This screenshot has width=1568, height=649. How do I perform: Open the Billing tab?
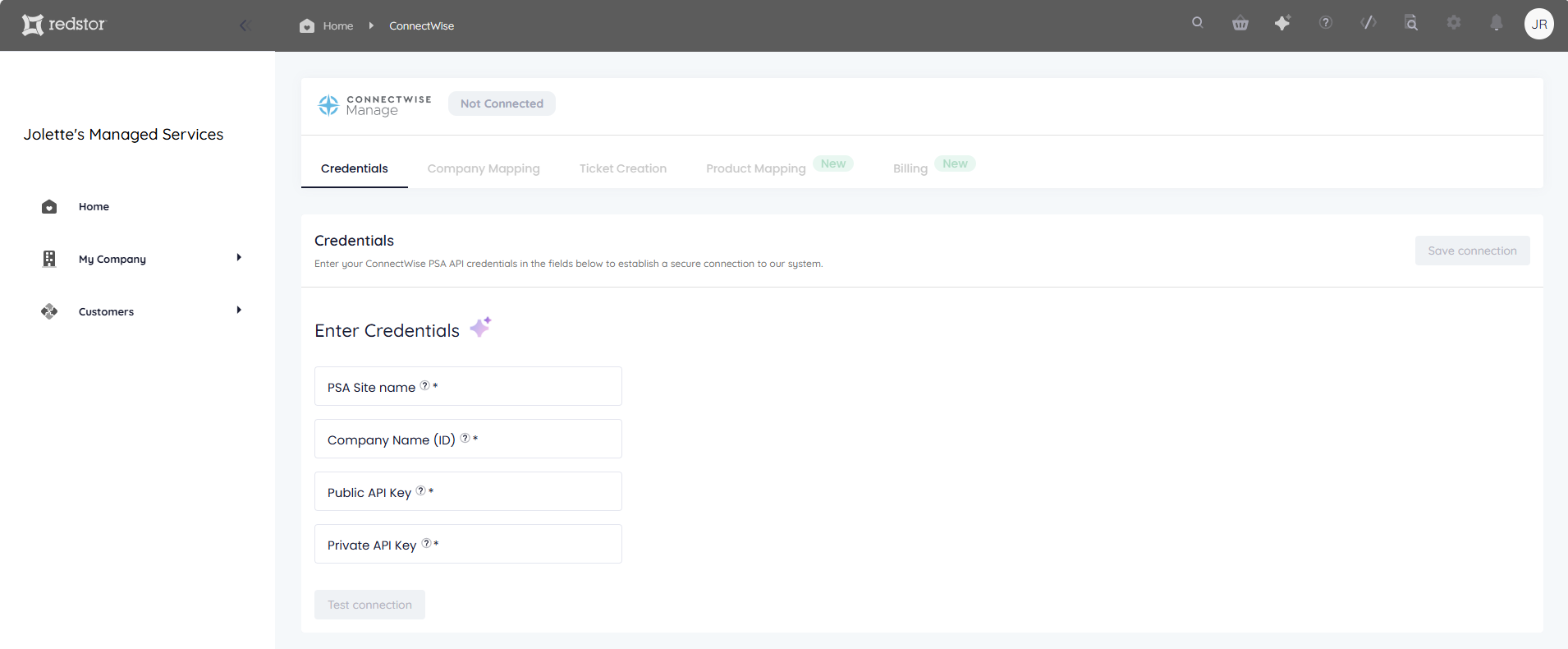click(x=910, y=168)
